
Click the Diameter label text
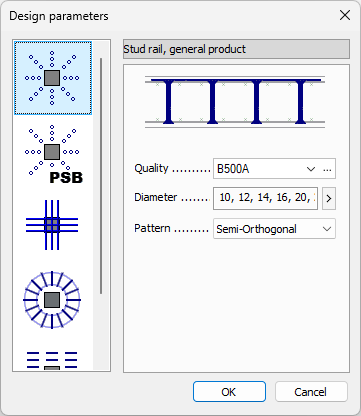tap(156, 197)
